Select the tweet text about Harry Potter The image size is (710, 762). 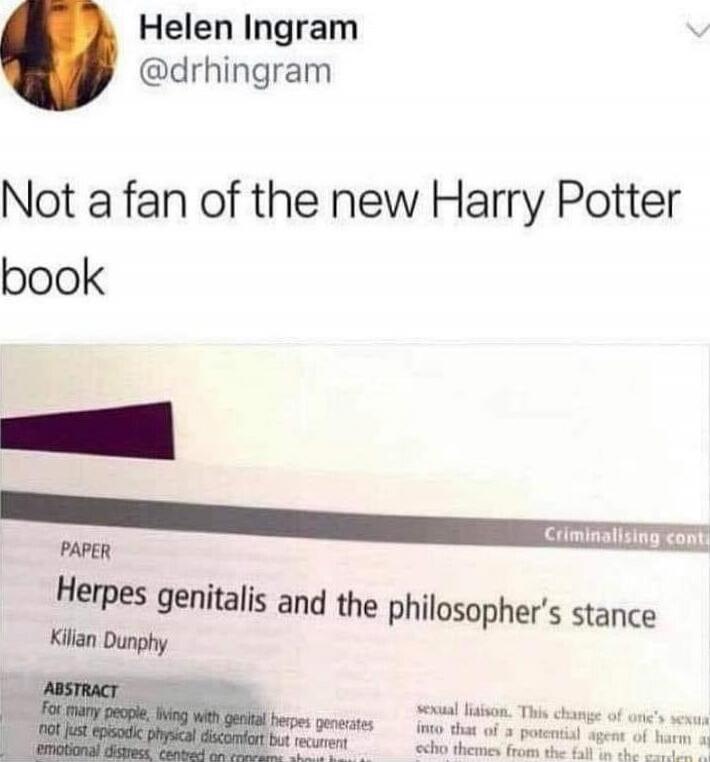(x=341, y=240)
